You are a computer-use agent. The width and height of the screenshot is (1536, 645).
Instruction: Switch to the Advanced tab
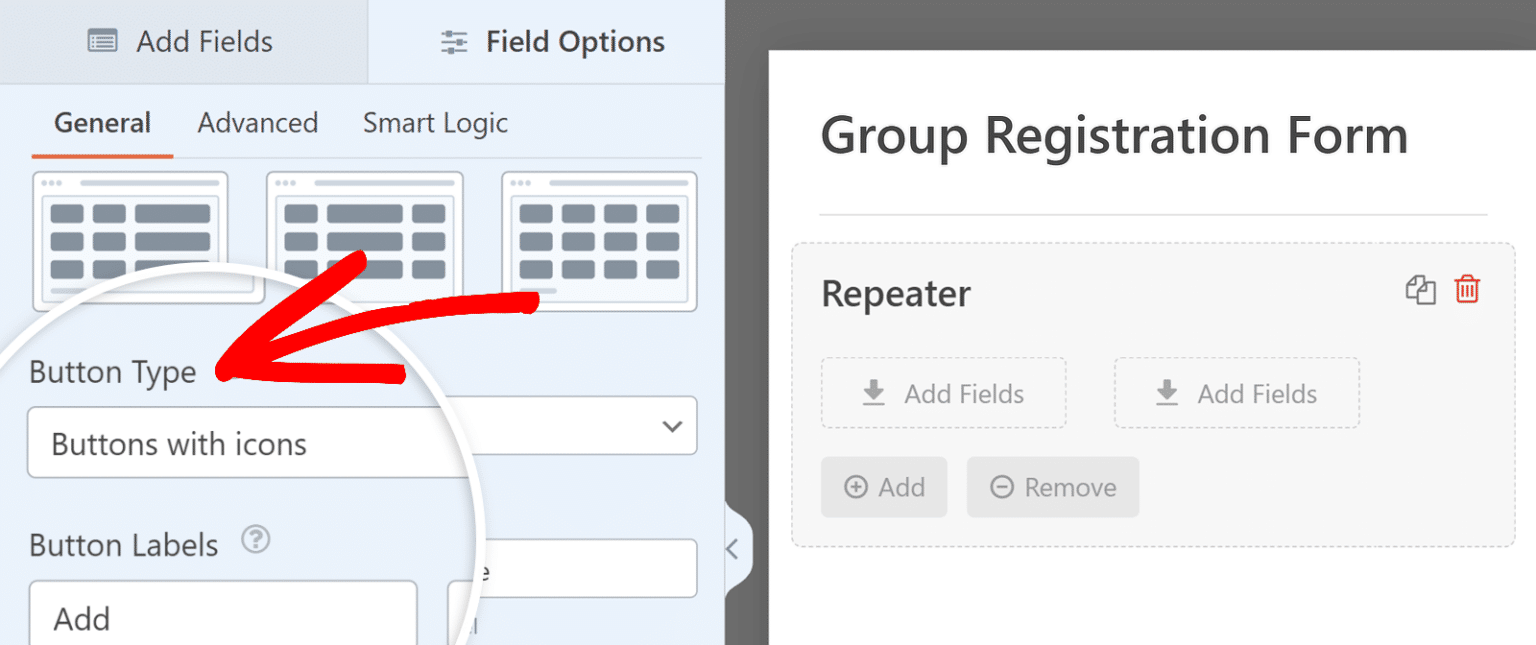pyautogui.click(x=257, y=123)
